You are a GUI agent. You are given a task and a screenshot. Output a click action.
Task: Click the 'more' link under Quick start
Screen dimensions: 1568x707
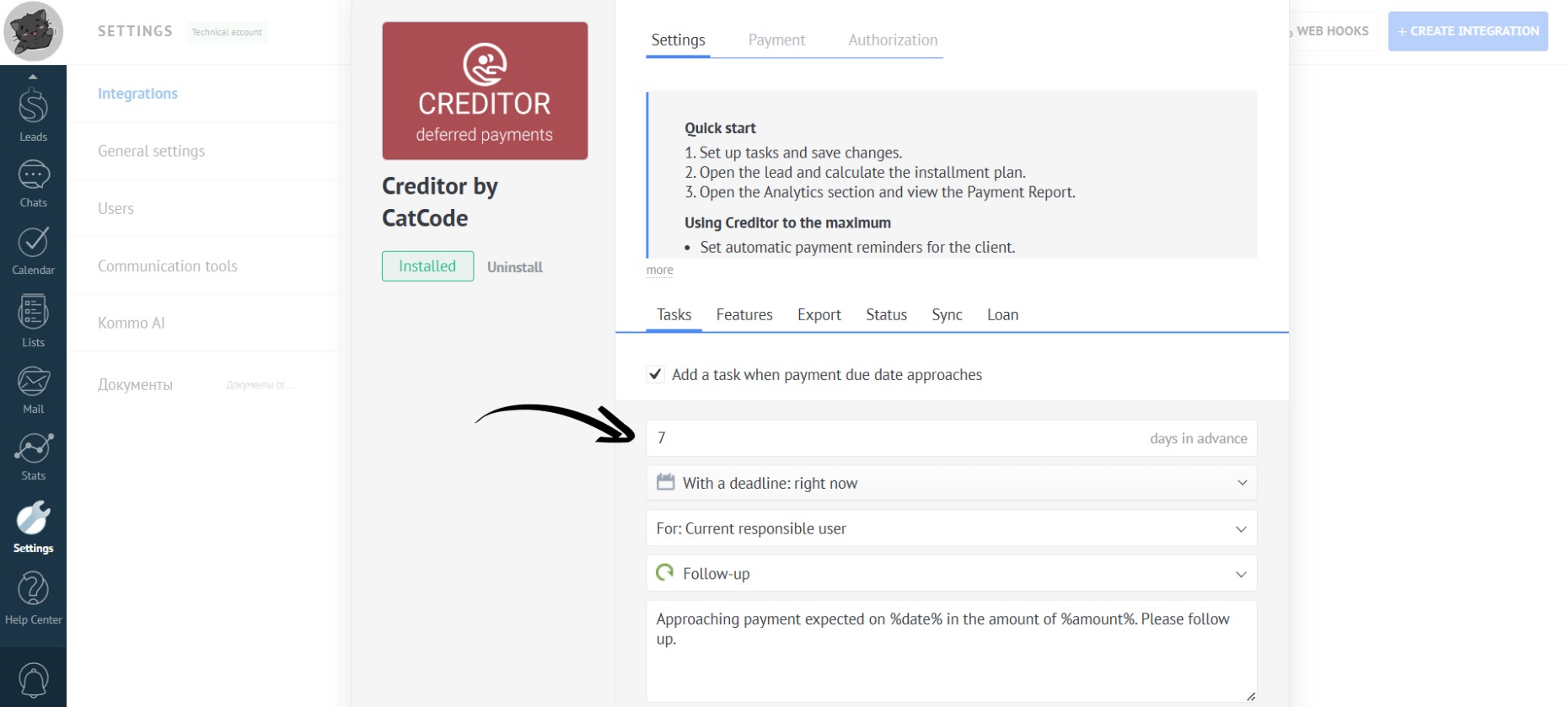pyautogui.click(x=659, y=270)
